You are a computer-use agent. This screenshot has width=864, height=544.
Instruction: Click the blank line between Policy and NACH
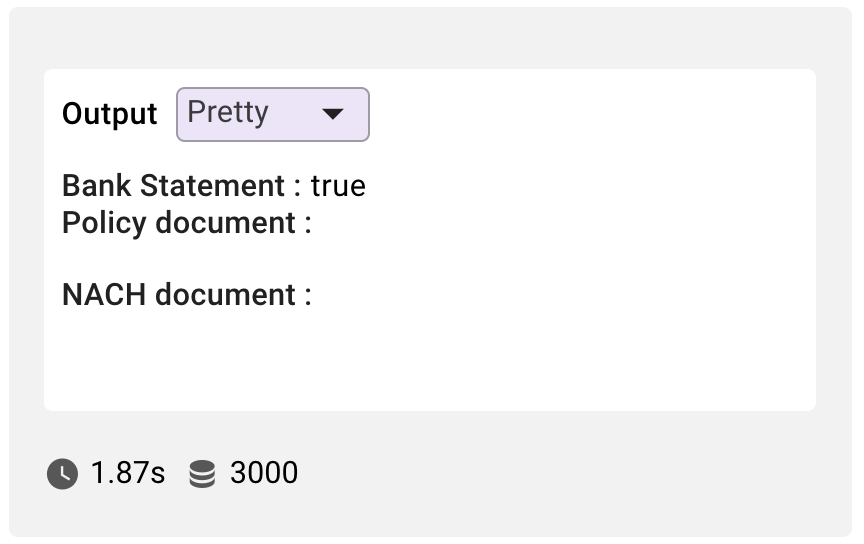coord(430,258)
